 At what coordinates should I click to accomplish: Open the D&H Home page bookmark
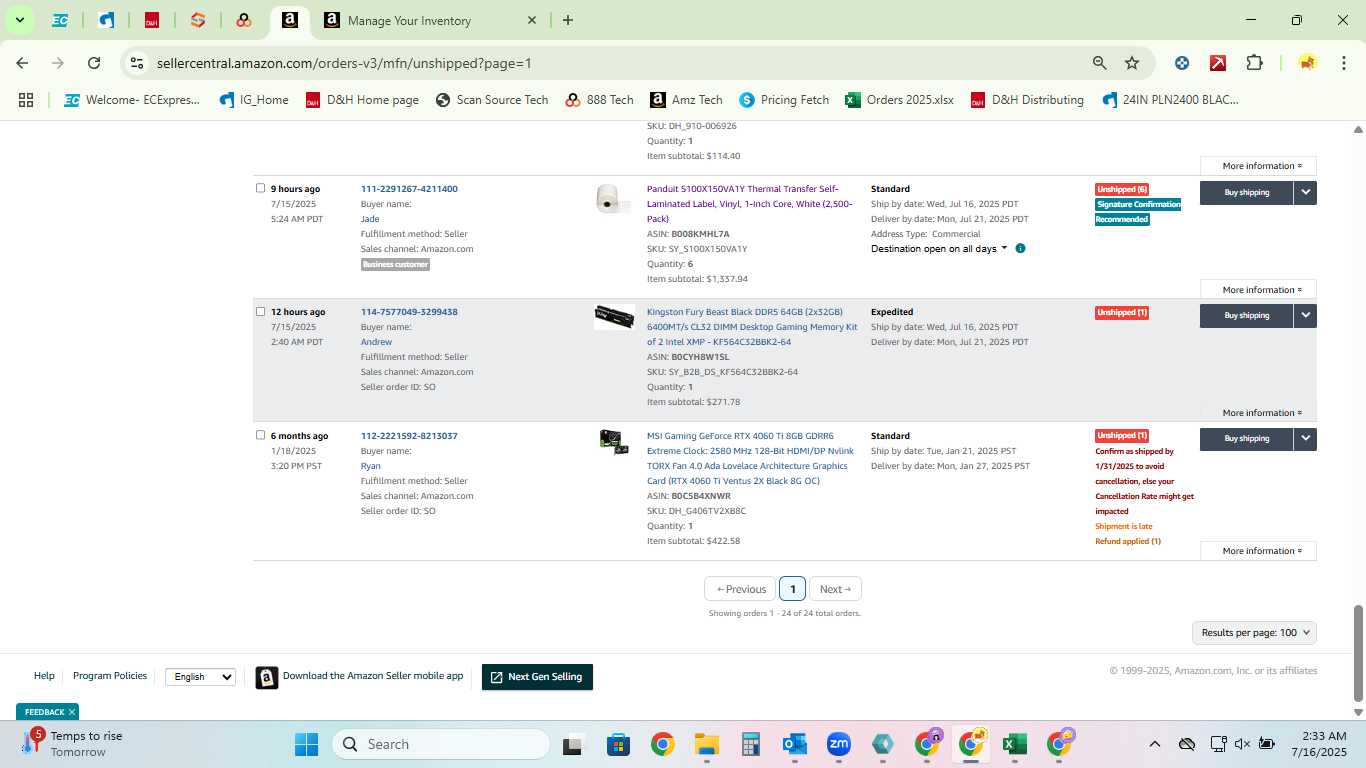click(x=362, y=100)
